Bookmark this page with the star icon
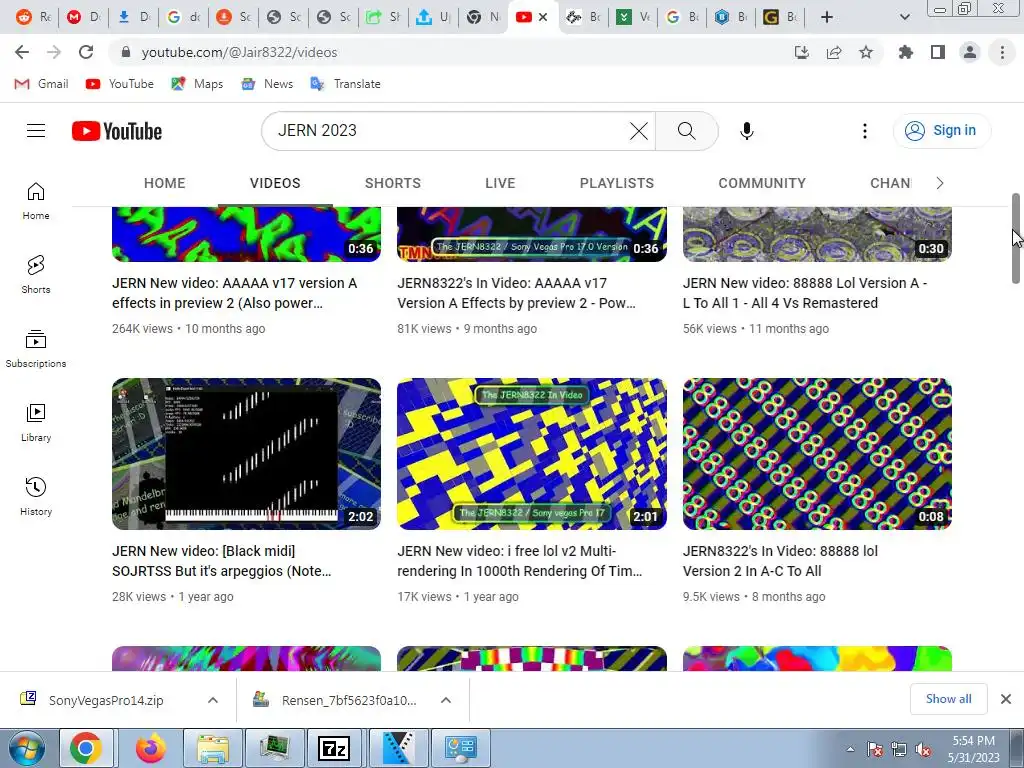Screen dimensions: 1024x768 (x=865, y=52)
